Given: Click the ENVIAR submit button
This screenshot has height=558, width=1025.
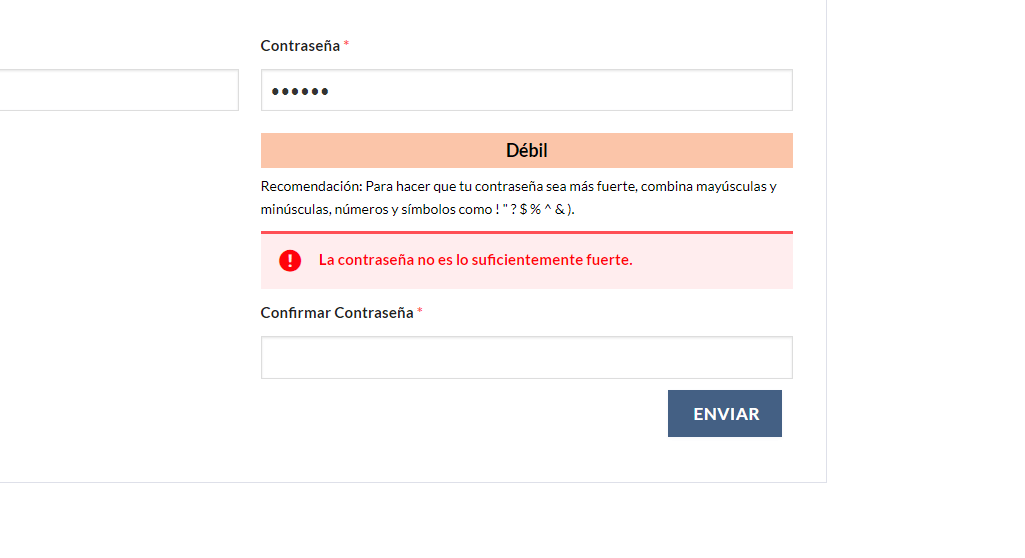Looking at the screenshot, I should click(724, 414).
